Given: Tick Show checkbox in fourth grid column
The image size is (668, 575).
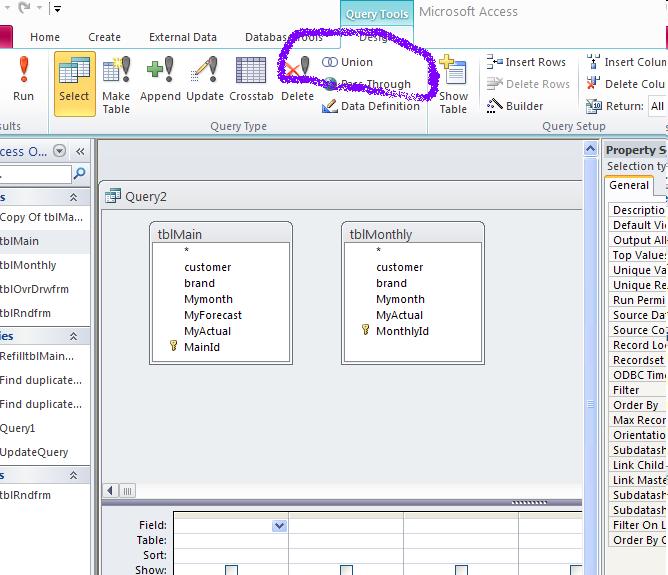Looking at the screenshot, I should pos(576,570).
